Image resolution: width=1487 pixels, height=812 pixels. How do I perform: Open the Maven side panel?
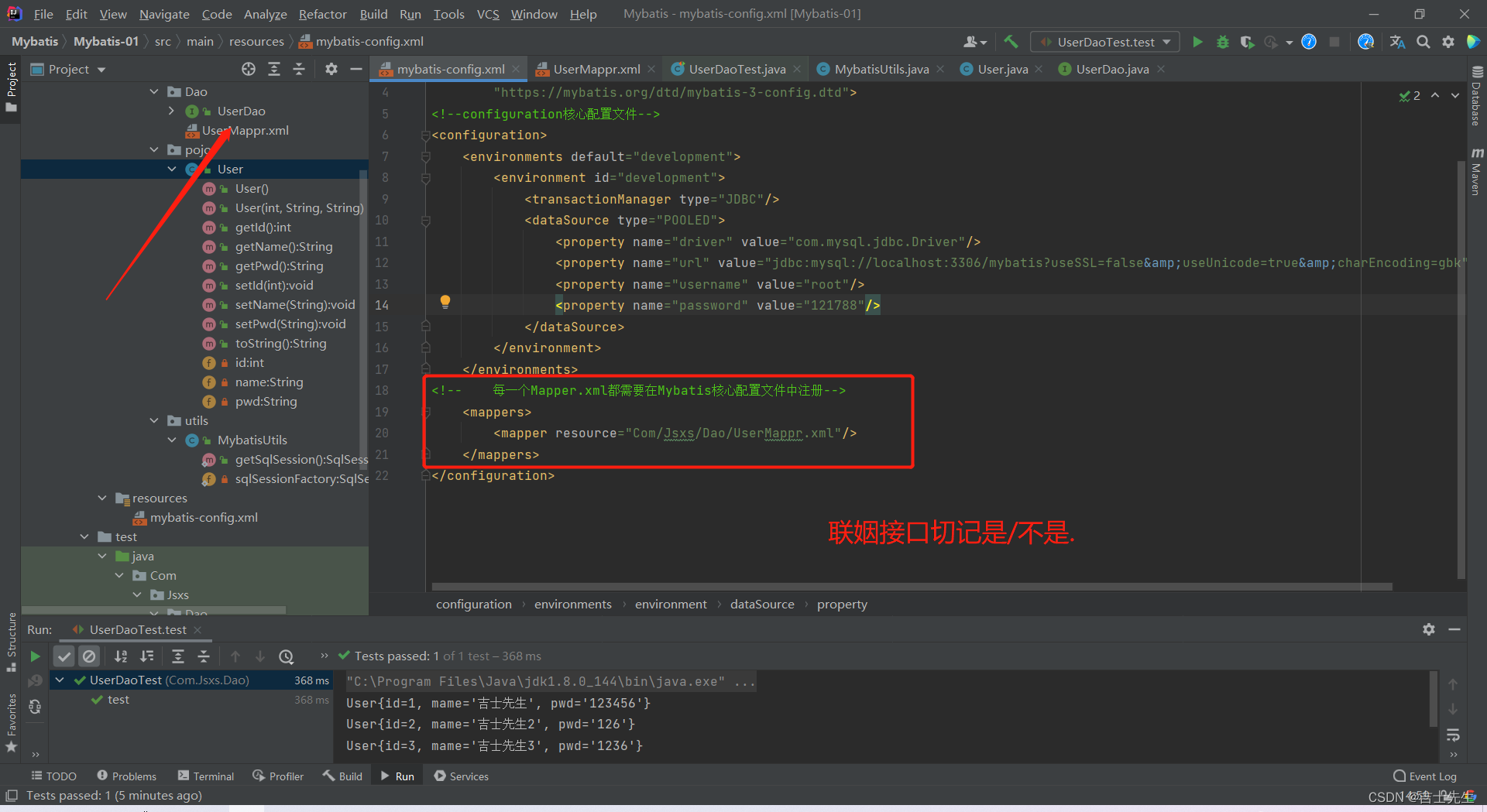[x=1476, y=170]
